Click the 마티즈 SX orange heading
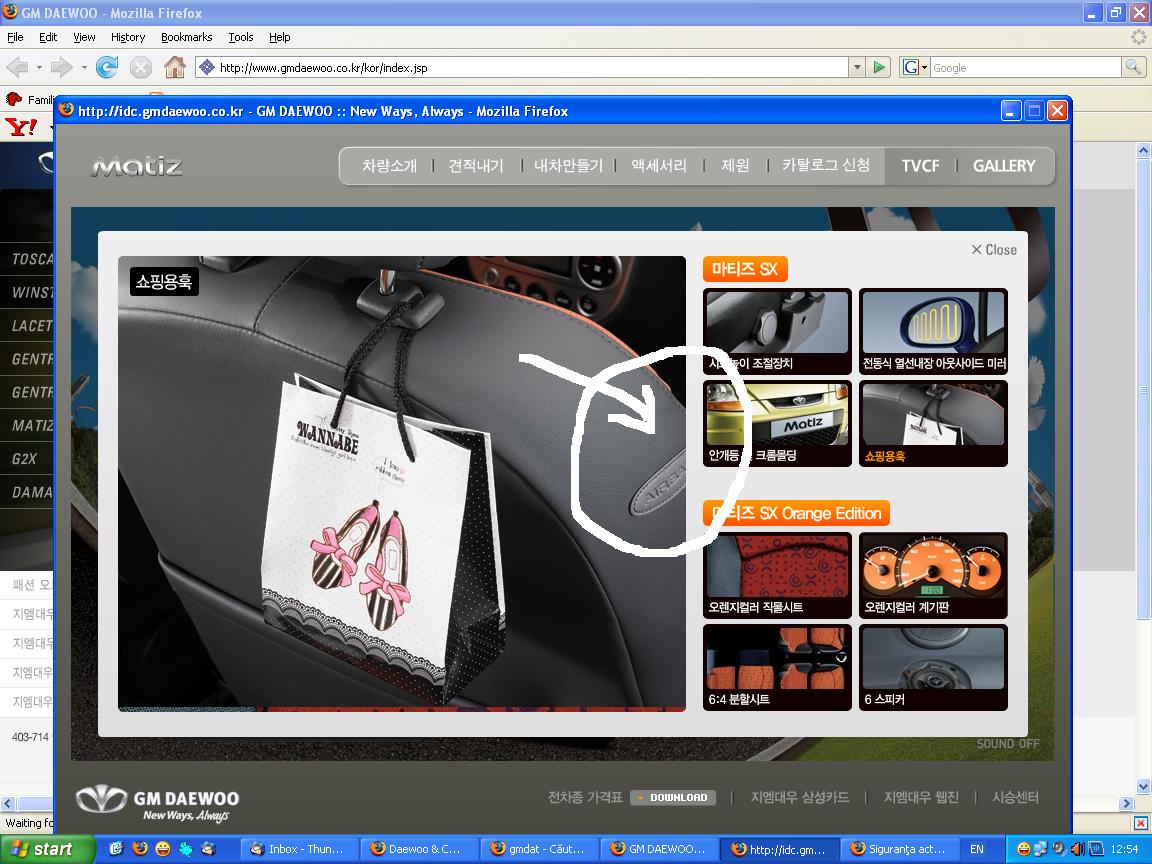The height and width of the screenshot is (864, 1152). 745,269
